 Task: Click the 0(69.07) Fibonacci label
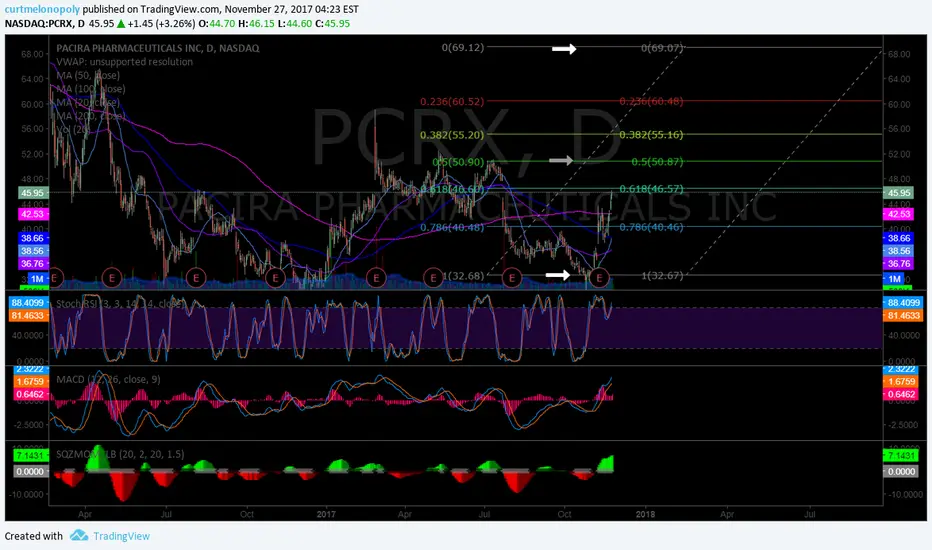click(x=662, y=48)
